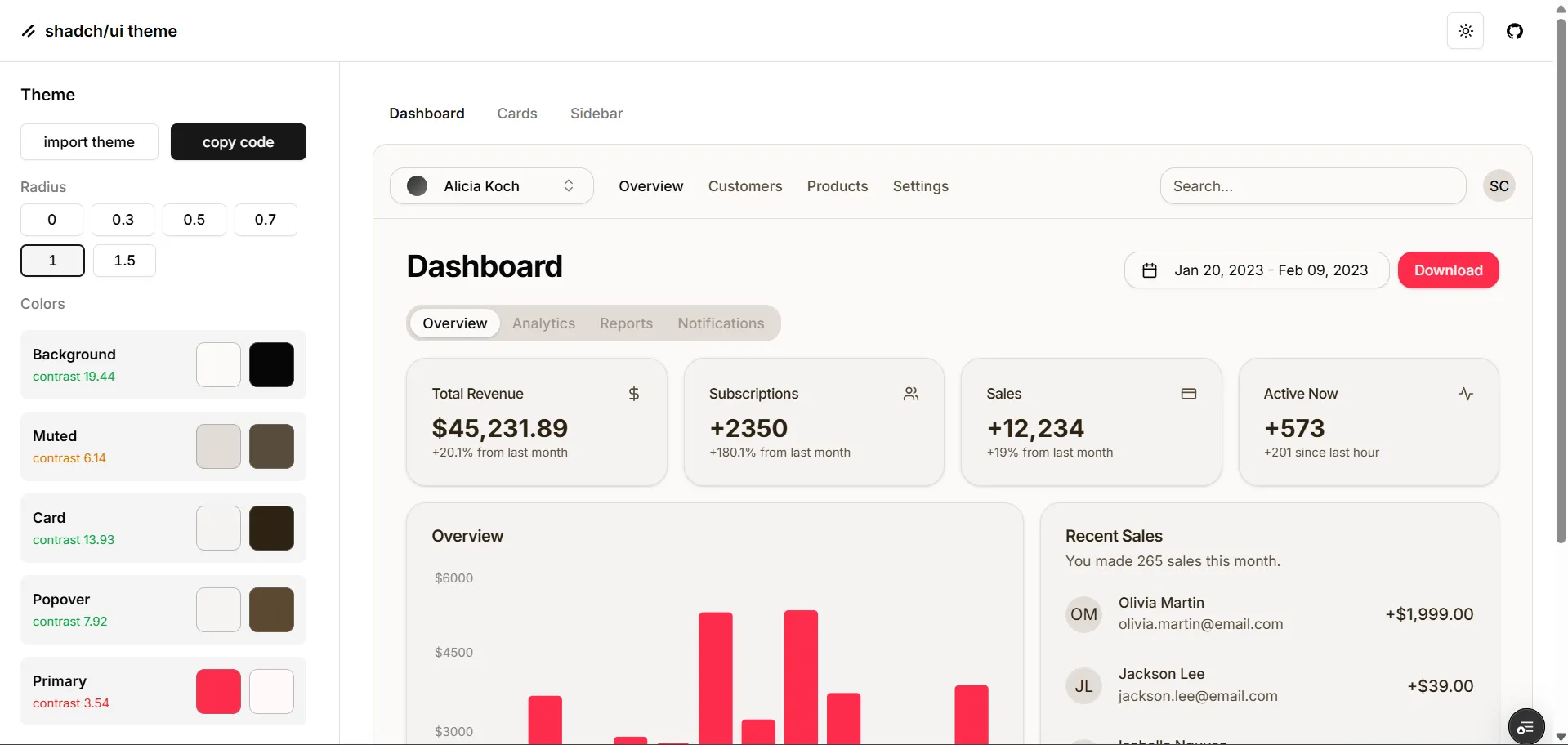
Task: Click the credit card icon on Sales card
Action: coord(1188,394)
